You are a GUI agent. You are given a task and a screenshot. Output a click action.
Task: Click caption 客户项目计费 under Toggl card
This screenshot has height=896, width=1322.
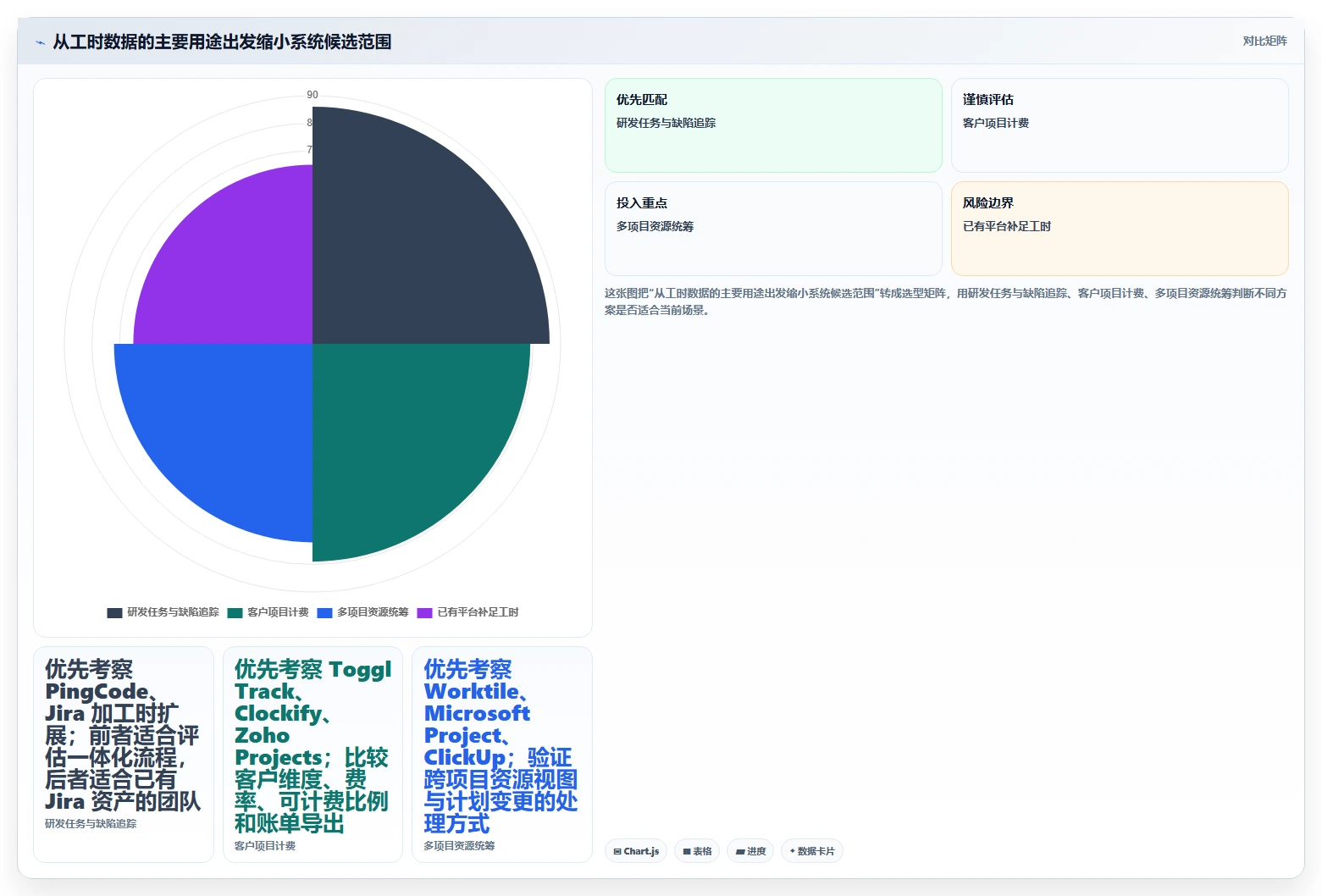[265, 845]
